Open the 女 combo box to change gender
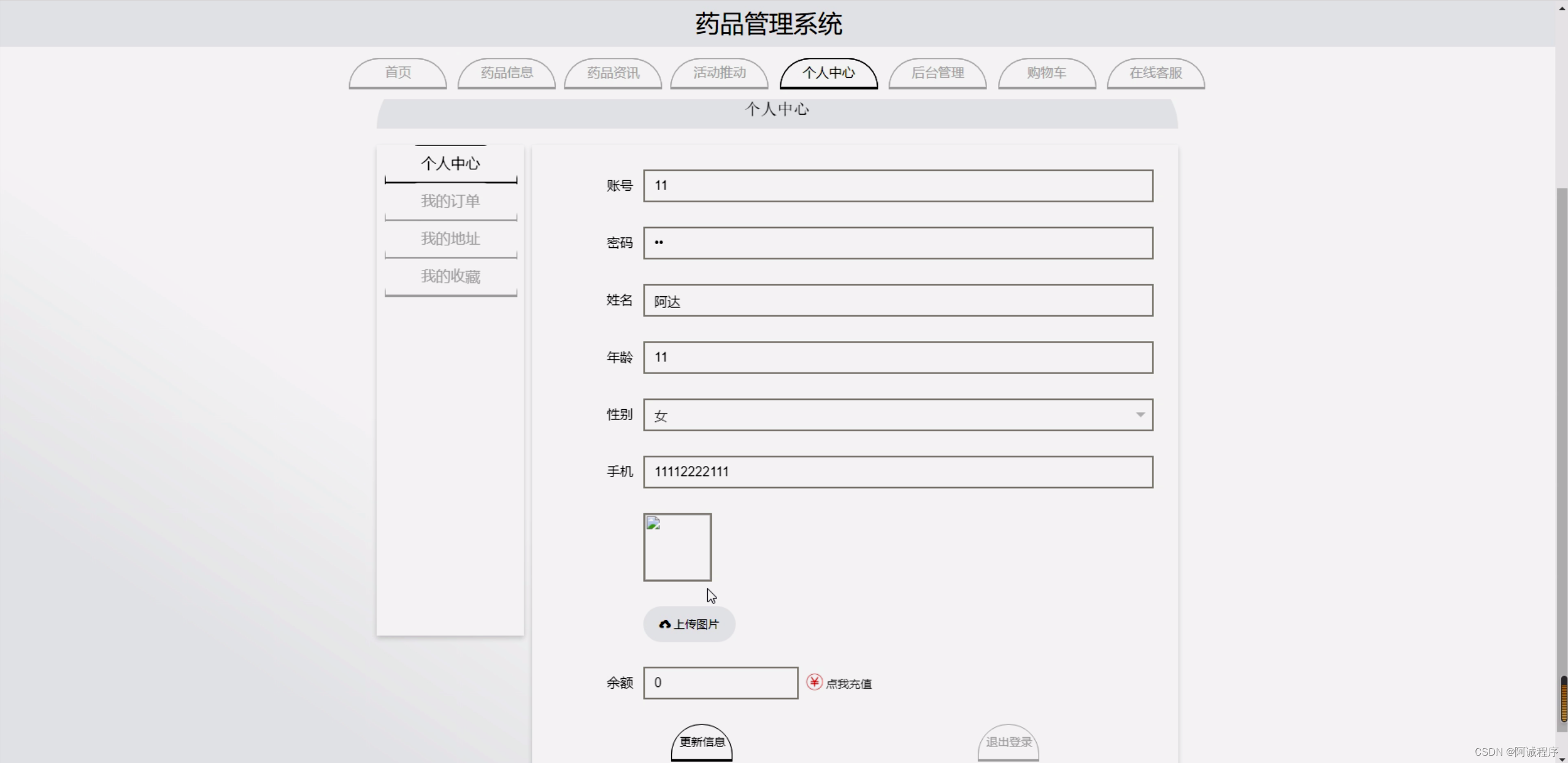 (897, 415)
